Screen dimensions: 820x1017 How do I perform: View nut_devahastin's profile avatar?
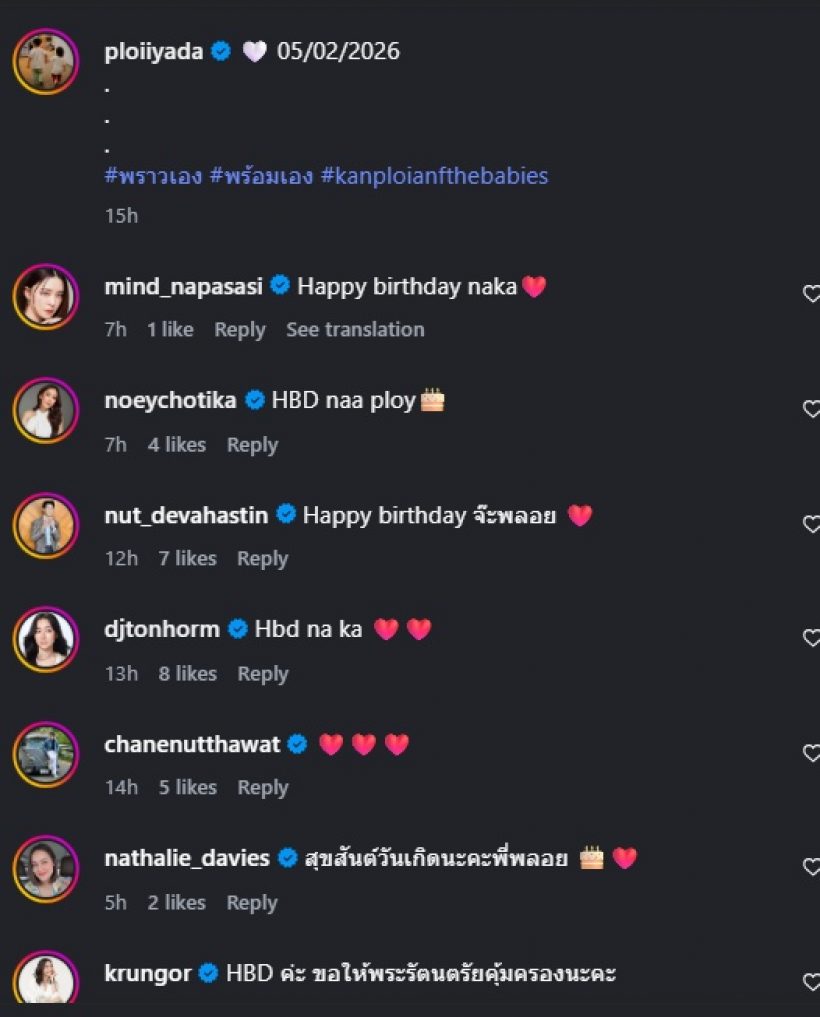point(46,525)
